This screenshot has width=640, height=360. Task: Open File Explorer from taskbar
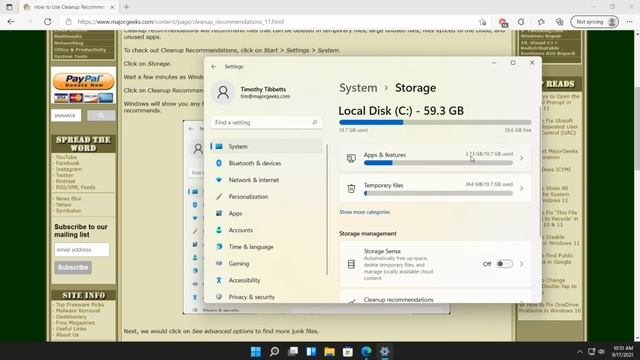tap(329, 351)
